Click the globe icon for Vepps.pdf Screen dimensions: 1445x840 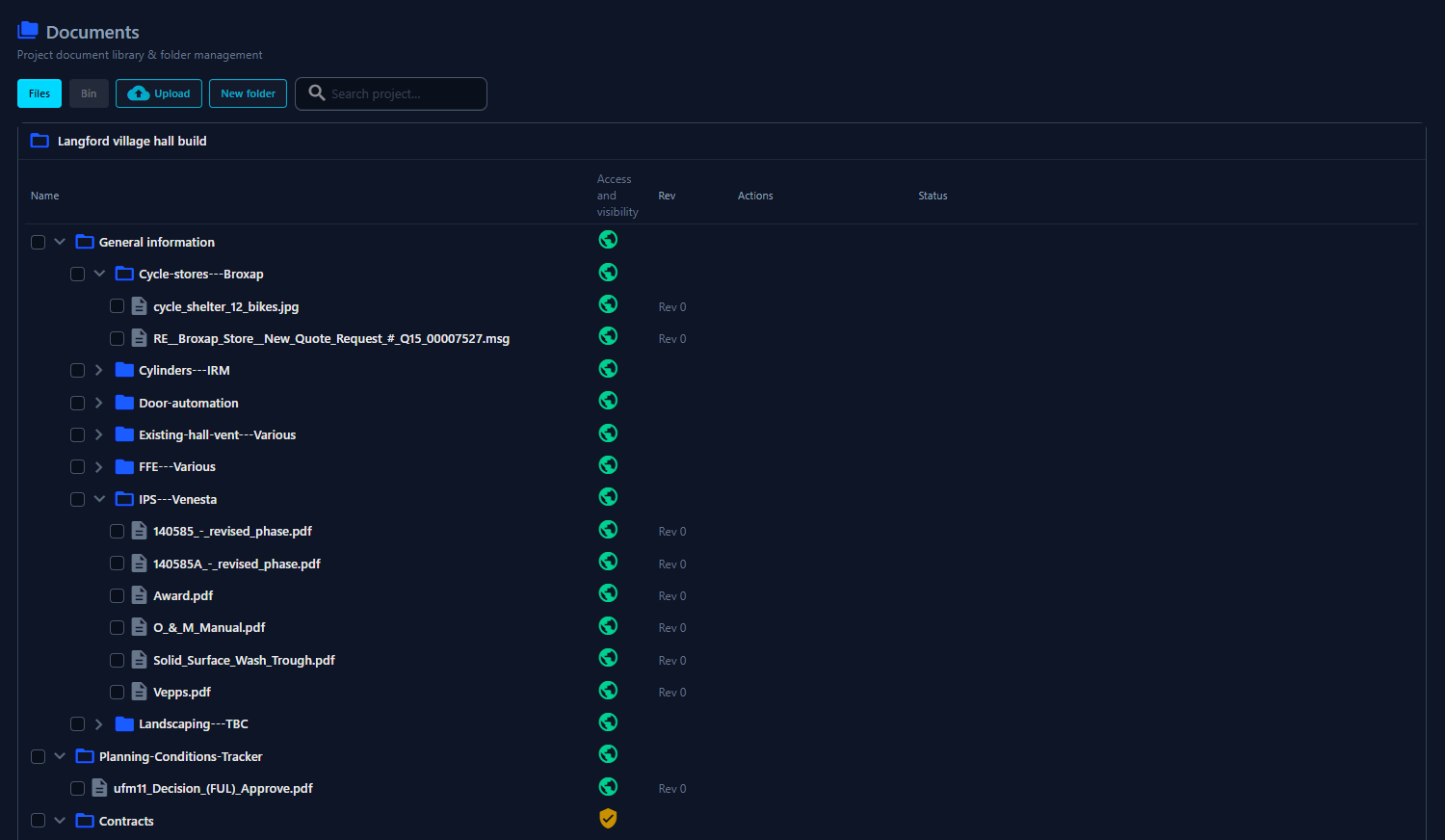pyautogui.click(x=608, y=690)
